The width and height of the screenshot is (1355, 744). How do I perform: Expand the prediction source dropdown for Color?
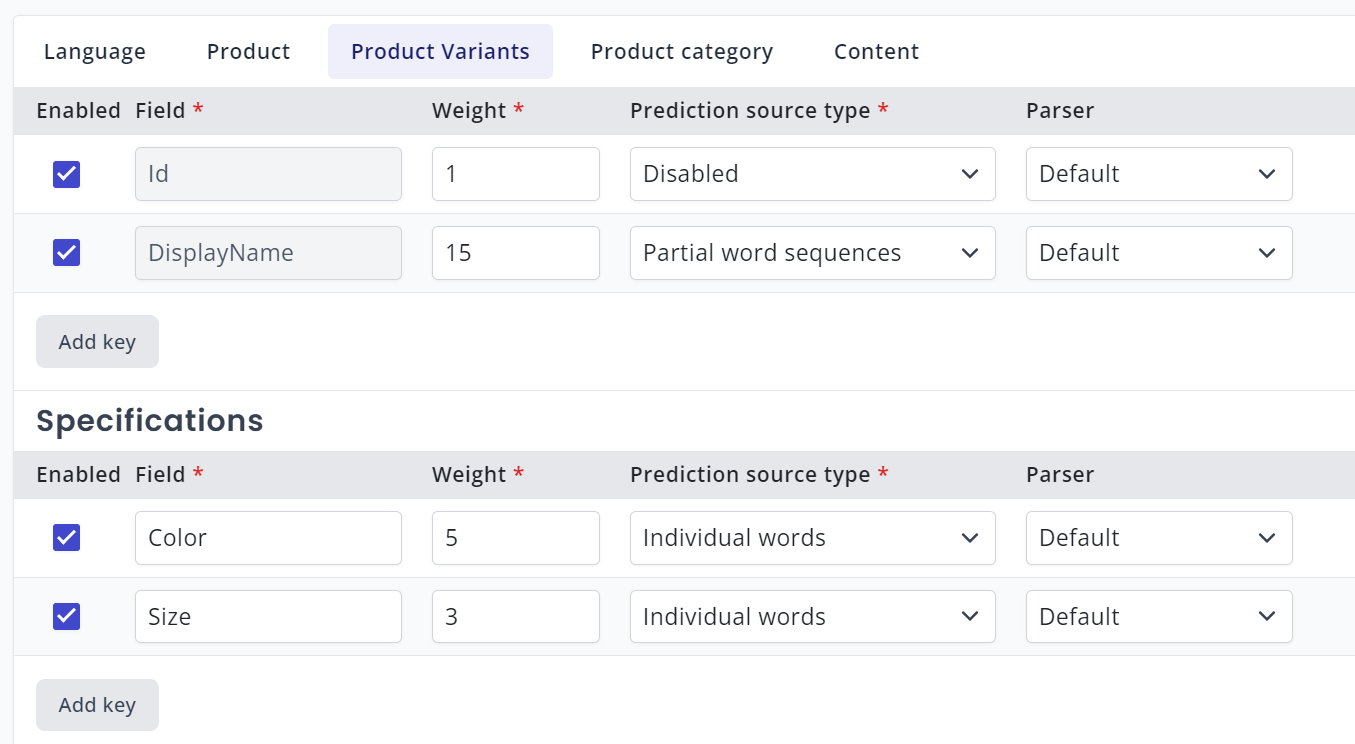tap(812, 537)
